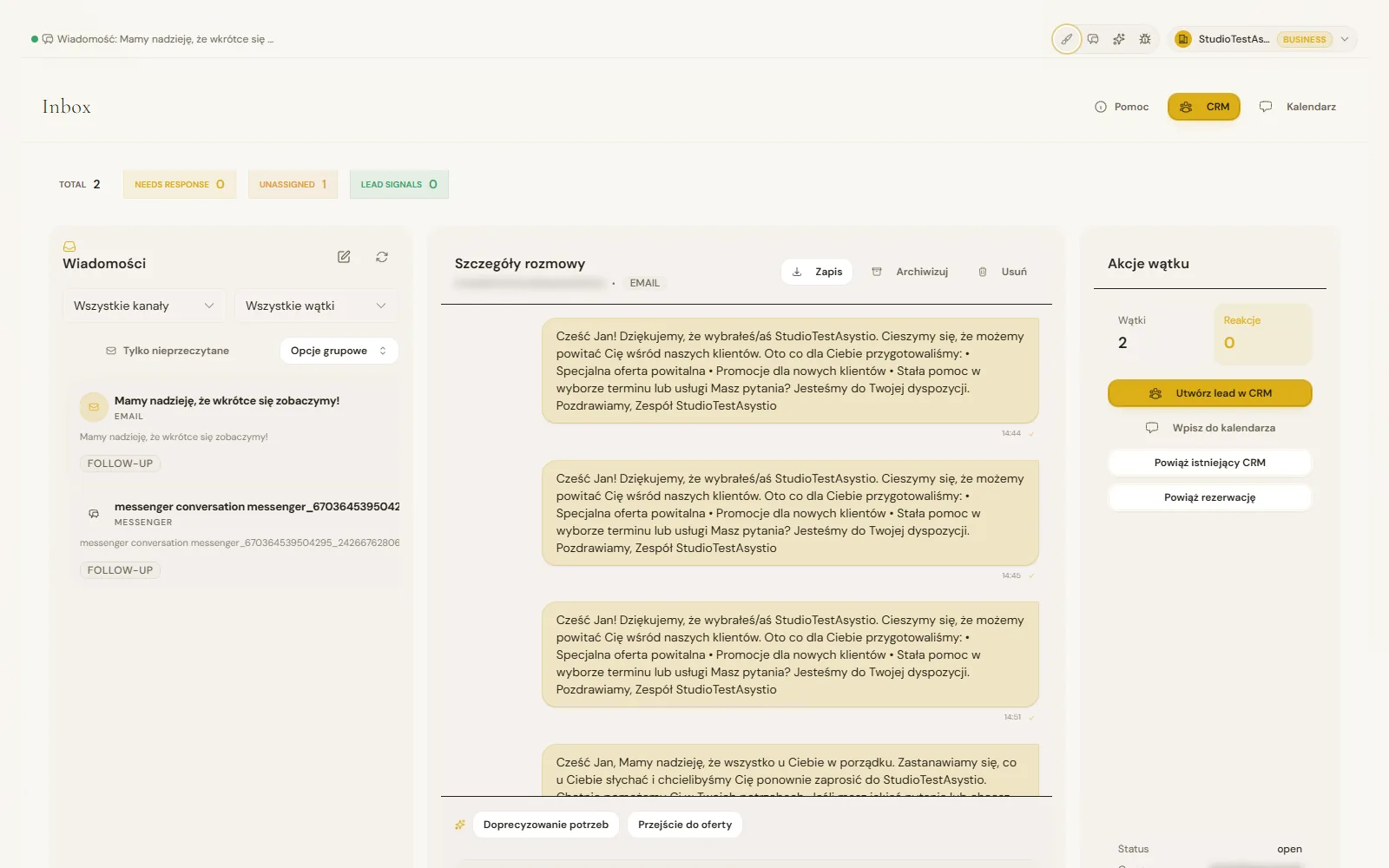Click the Wątki counter

click(x=1156, y=333)
